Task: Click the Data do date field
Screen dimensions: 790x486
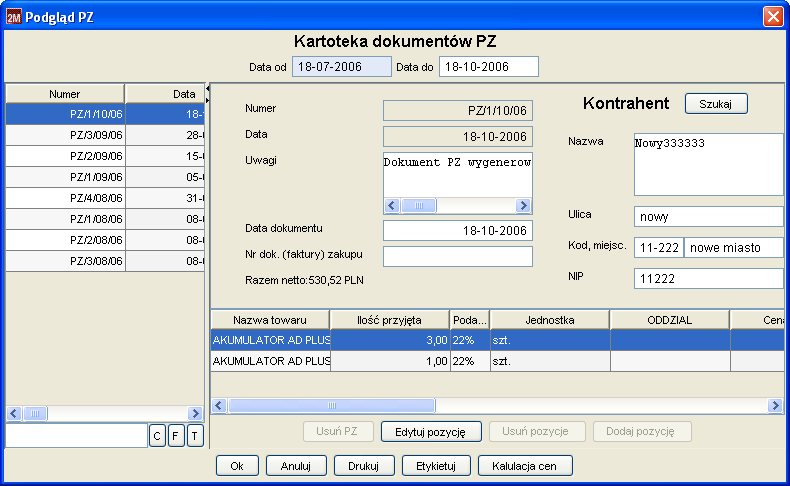Action: [x=489, y=66]
